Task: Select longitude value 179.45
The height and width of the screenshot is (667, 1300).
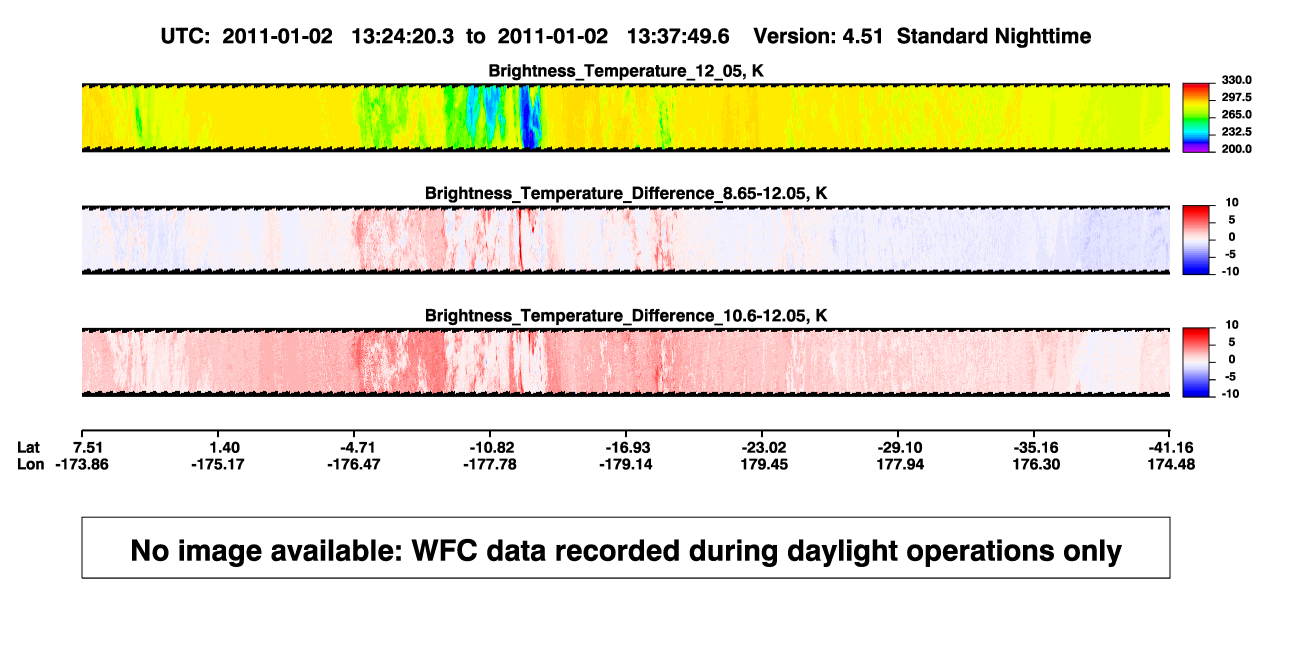Action: pyautogui.click(x=766, y=464)
